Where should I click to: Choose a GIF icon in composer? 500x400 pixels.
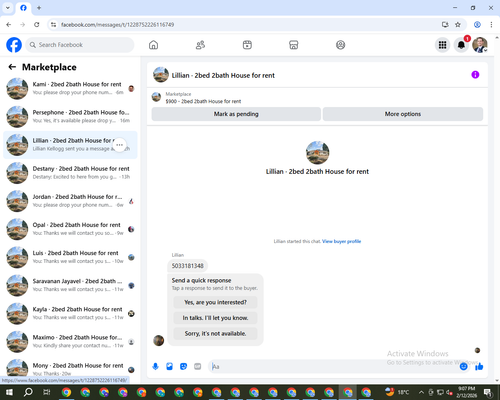pyautogui.click(x=198, y=367)
